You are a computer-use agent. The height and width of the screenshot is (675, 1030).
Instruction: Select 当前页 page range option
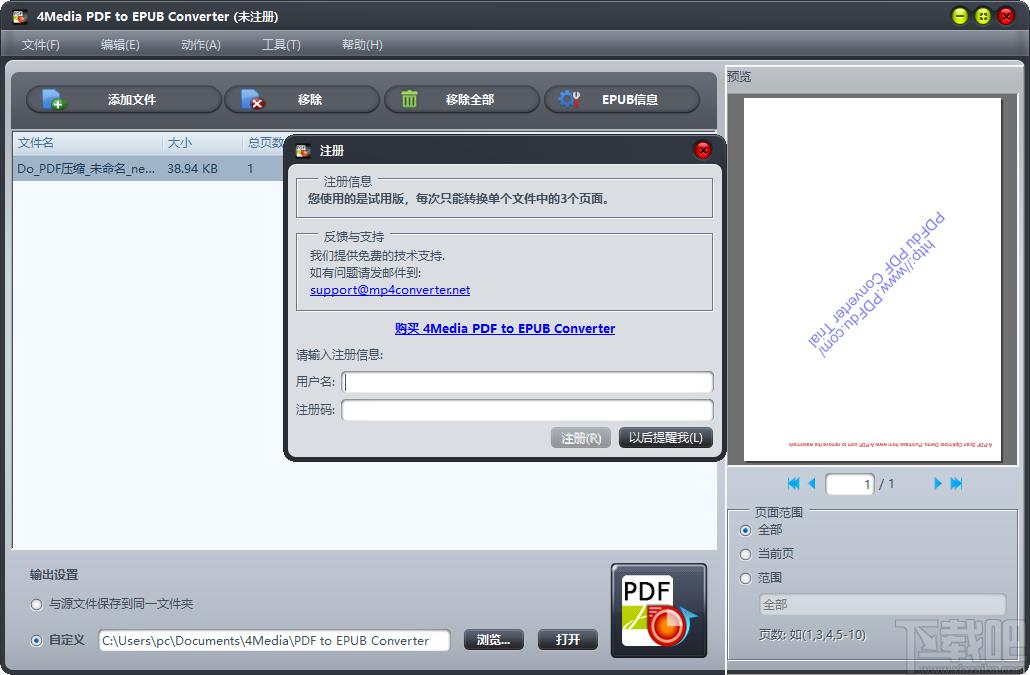746,554
